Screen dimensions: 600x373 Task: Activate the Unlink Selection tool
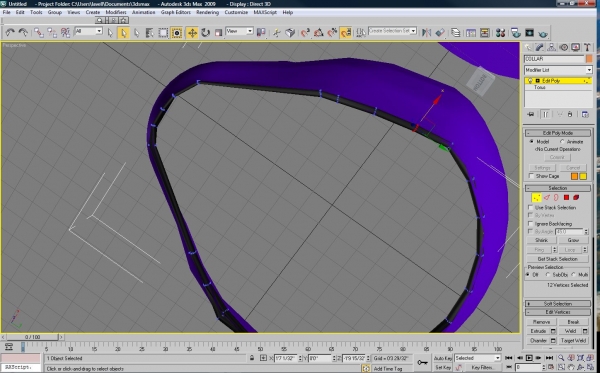[52, 33]
